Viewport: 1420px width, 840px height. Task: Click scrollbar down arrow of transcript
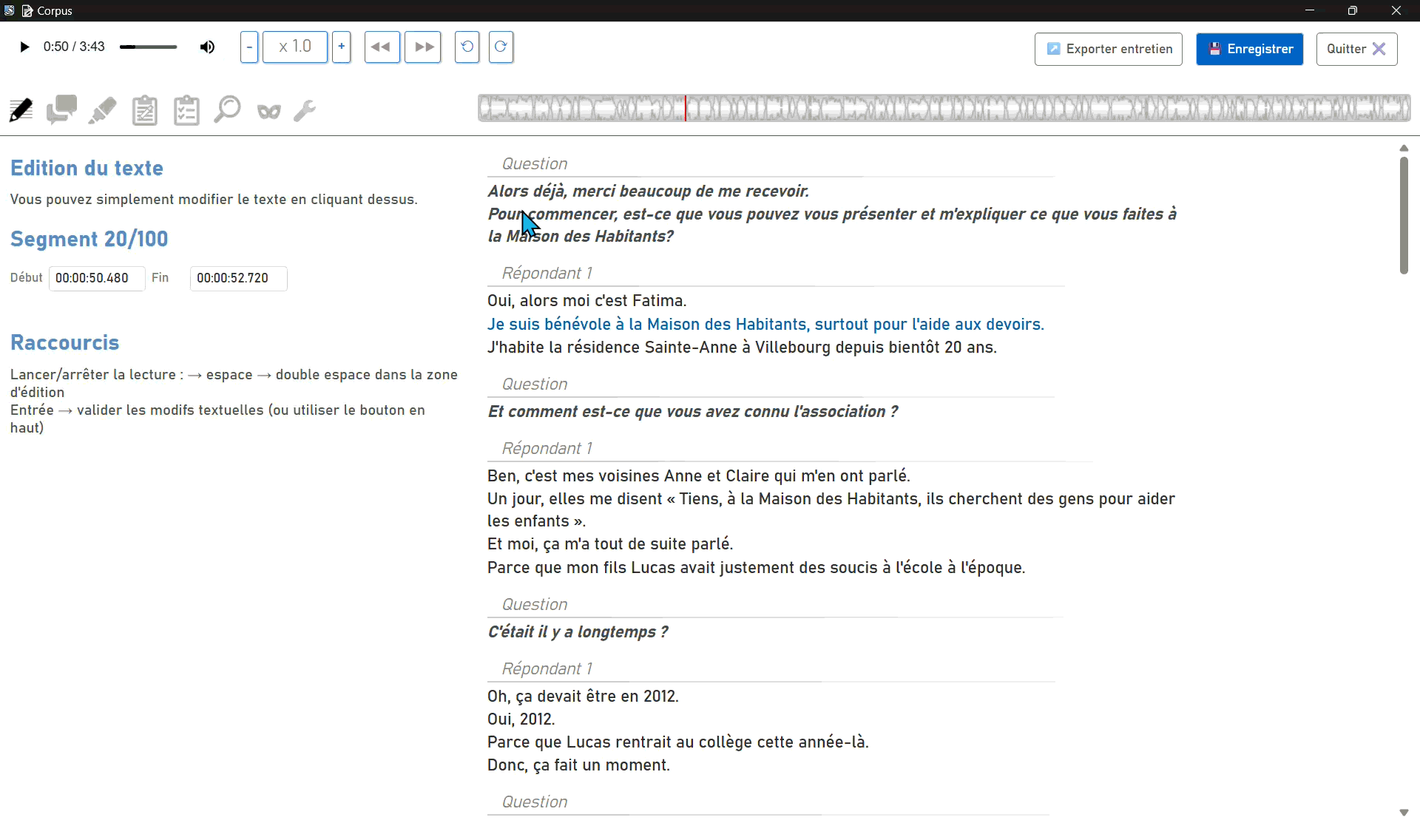(x=1404, y=813)
